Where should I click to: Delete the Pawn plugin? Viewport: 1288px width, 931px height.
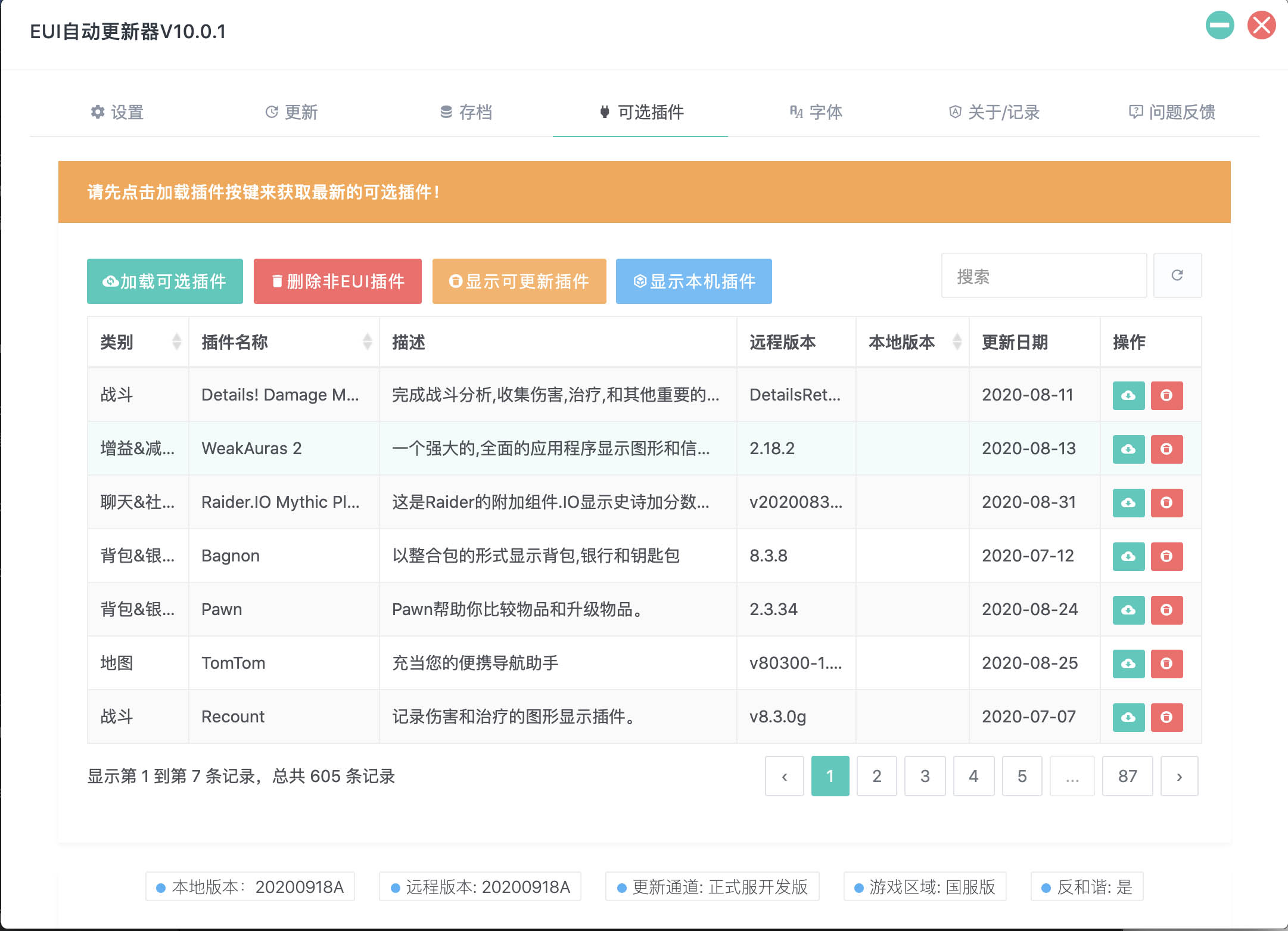(1166, 610)
